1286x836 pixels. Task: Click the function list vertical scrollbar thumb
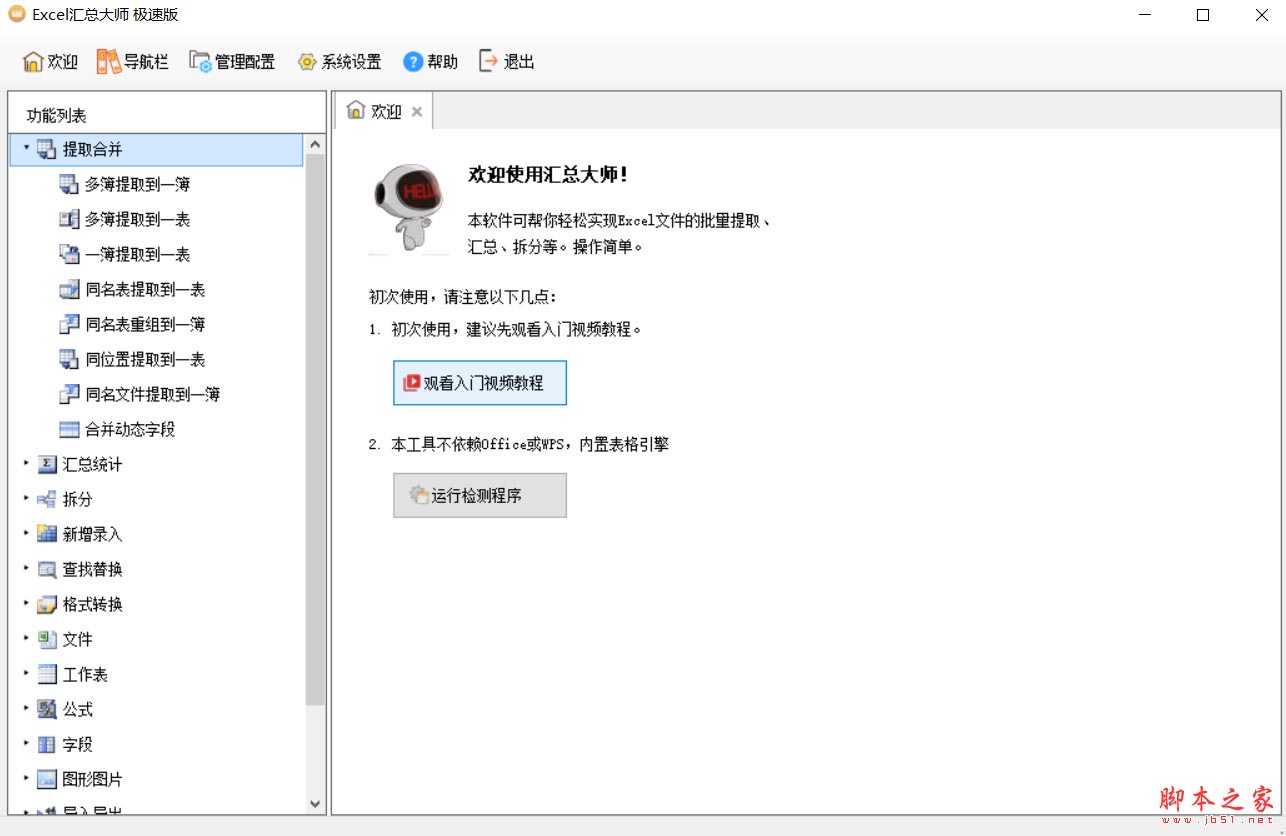click(x=316, y=430)
